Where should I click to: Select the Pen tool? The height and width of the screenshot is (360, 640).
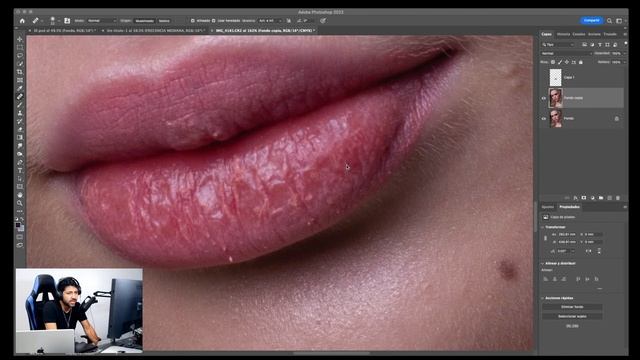click(x=20, y=162)
